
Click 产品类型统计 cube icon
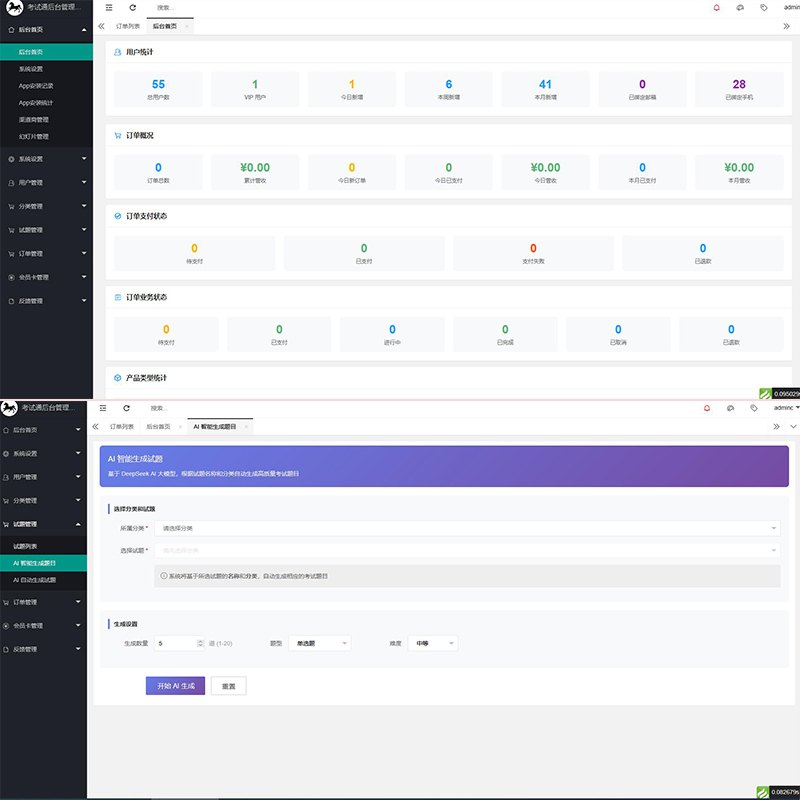point(117,378)
